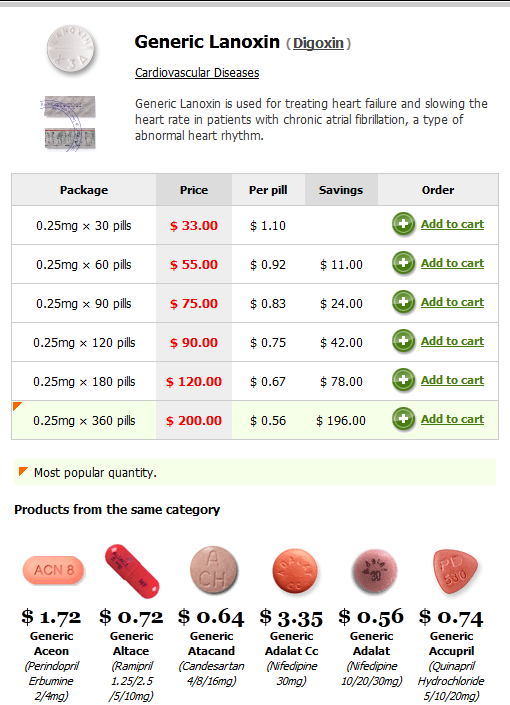Image resolution: width=510 pixels, height=705 pixels.
Task: Click green plus icon for 180 pills
Action: [x=403, y=380]
